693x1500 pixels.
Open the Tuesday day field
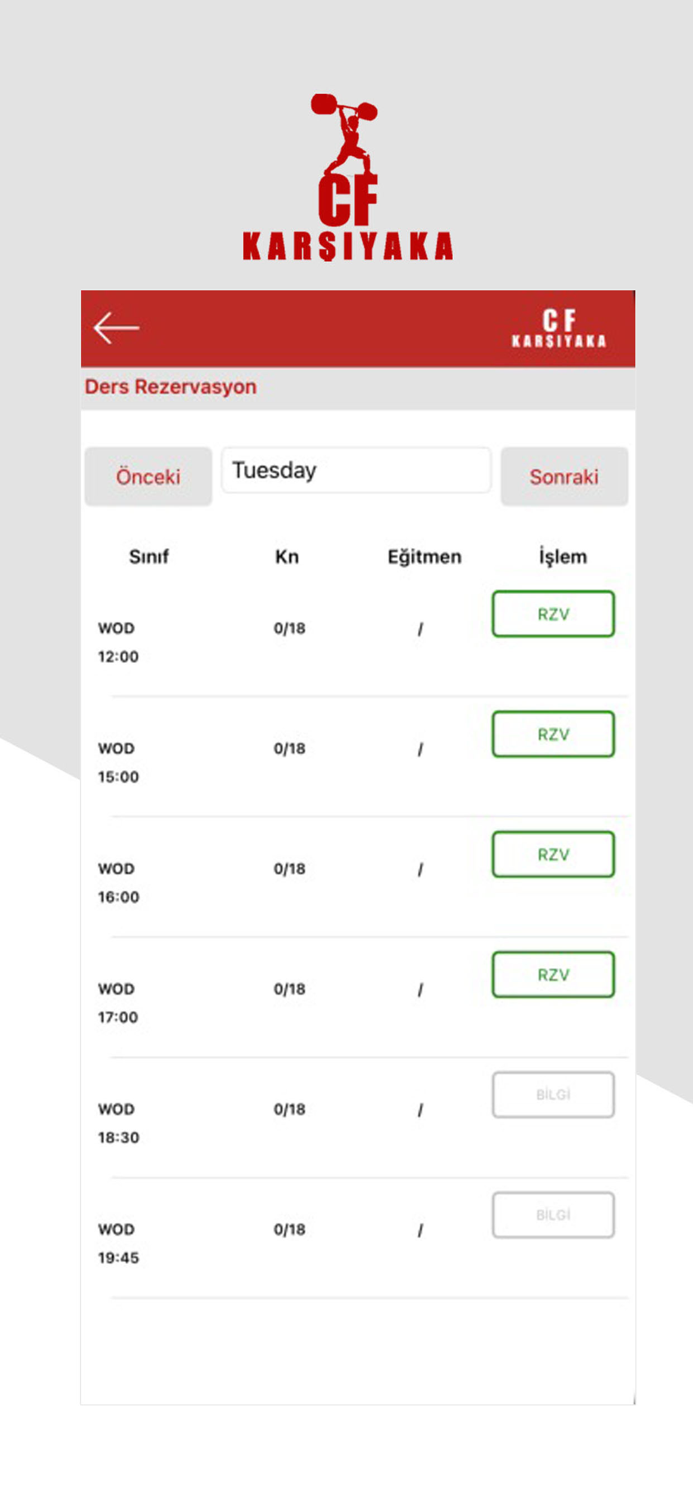coord(356,470)
